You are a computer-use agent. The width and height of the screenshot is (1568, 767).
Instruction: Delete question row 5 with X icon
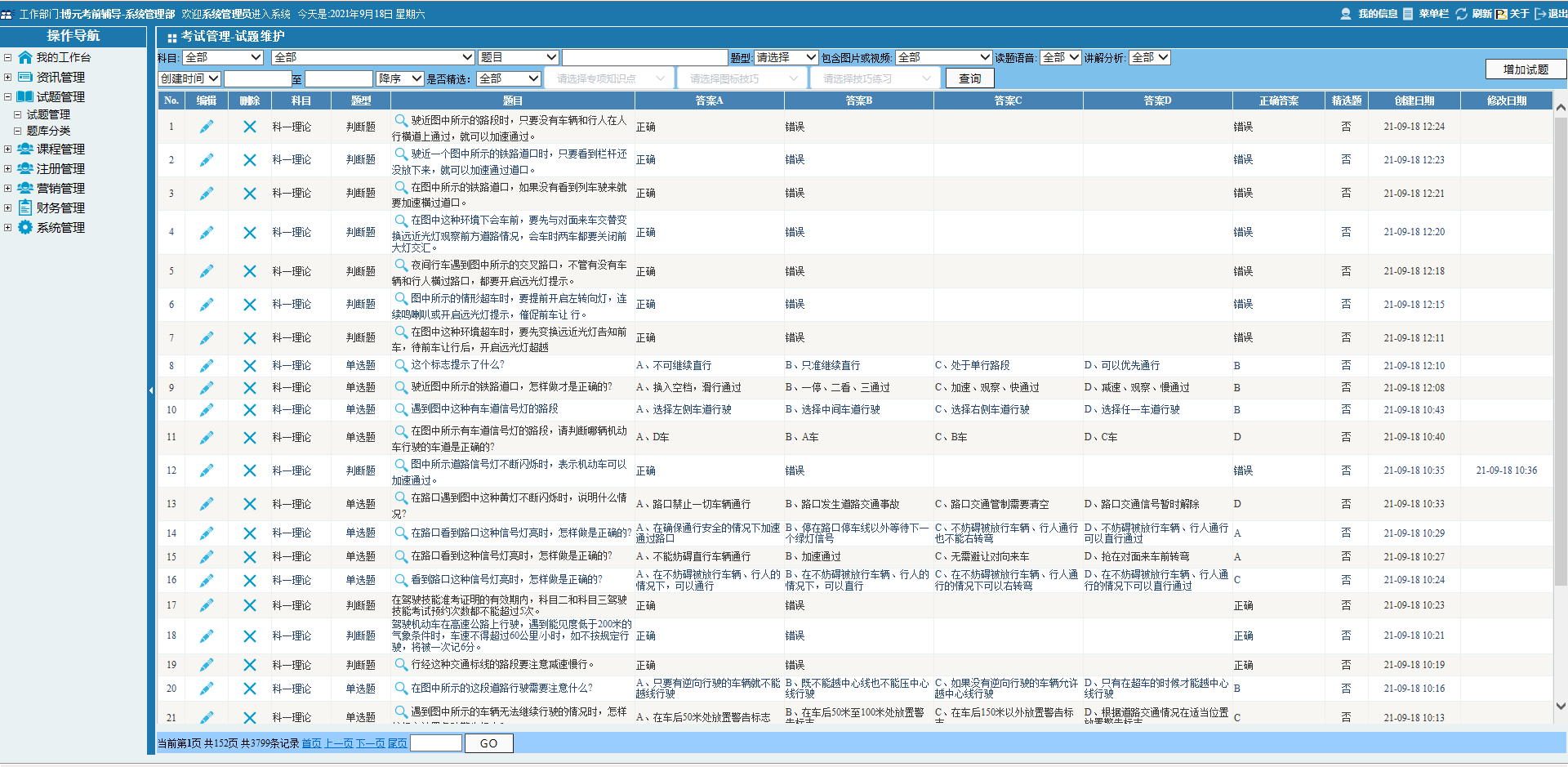click(250, 271)
